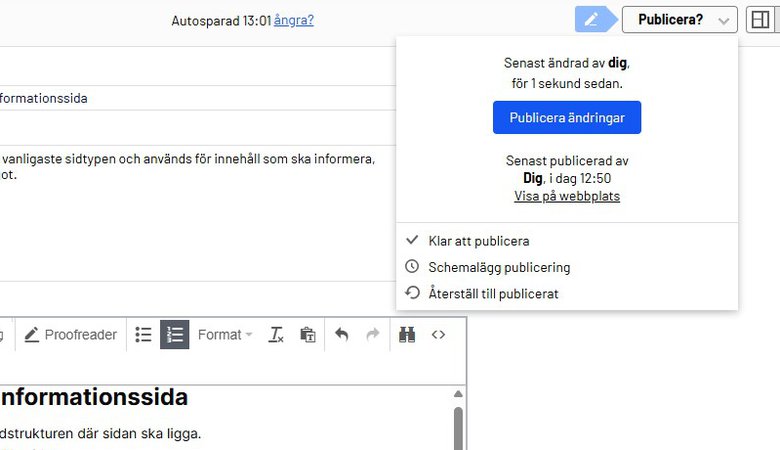The image size is (780, 450).
Task: Click the ångra? undo link
Action: click(x=293, y=20)
